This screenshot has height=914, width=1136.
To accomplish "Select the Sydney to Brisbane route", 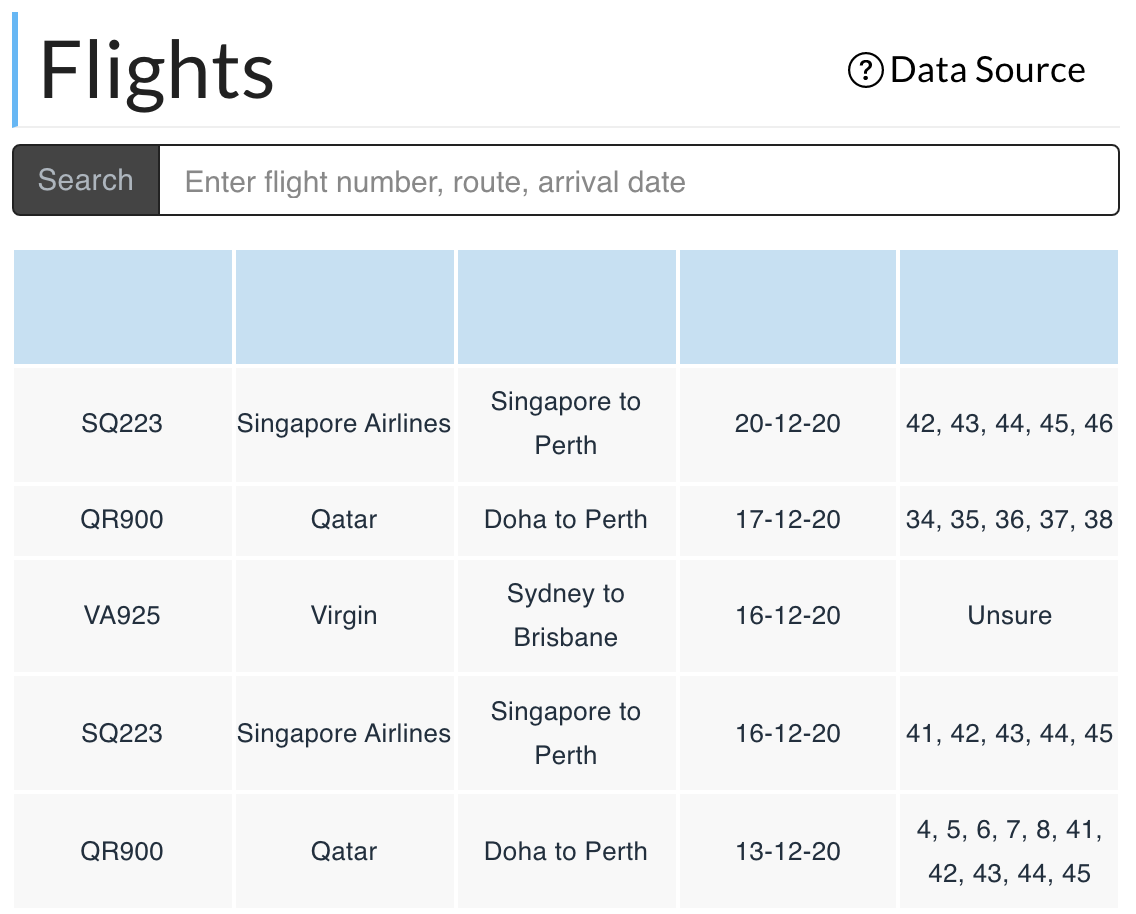I will click(565, 615).
